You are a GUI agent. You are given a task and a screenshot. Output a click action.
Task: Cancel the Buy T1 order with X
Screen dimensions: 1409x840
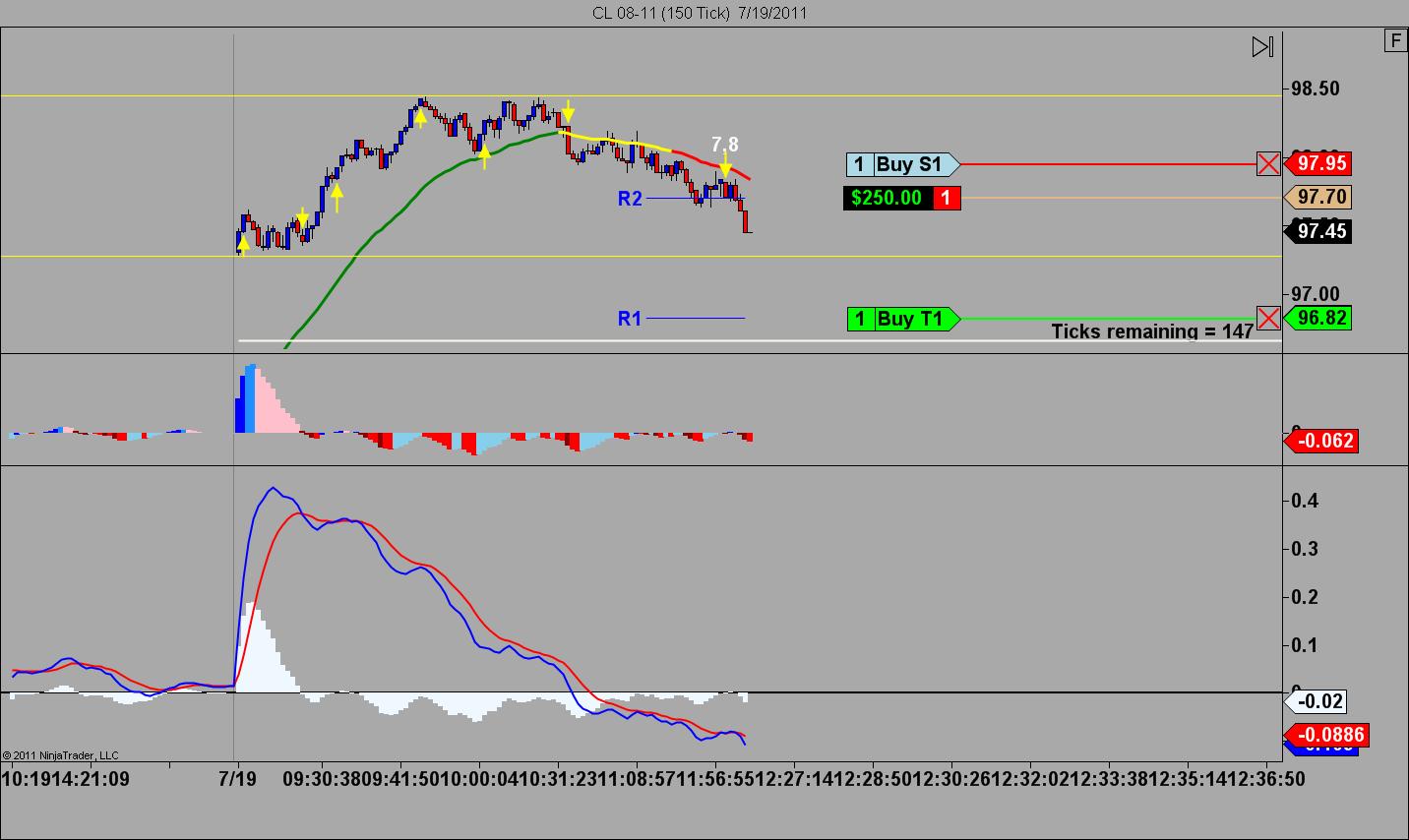click(x=1268, y=319)
